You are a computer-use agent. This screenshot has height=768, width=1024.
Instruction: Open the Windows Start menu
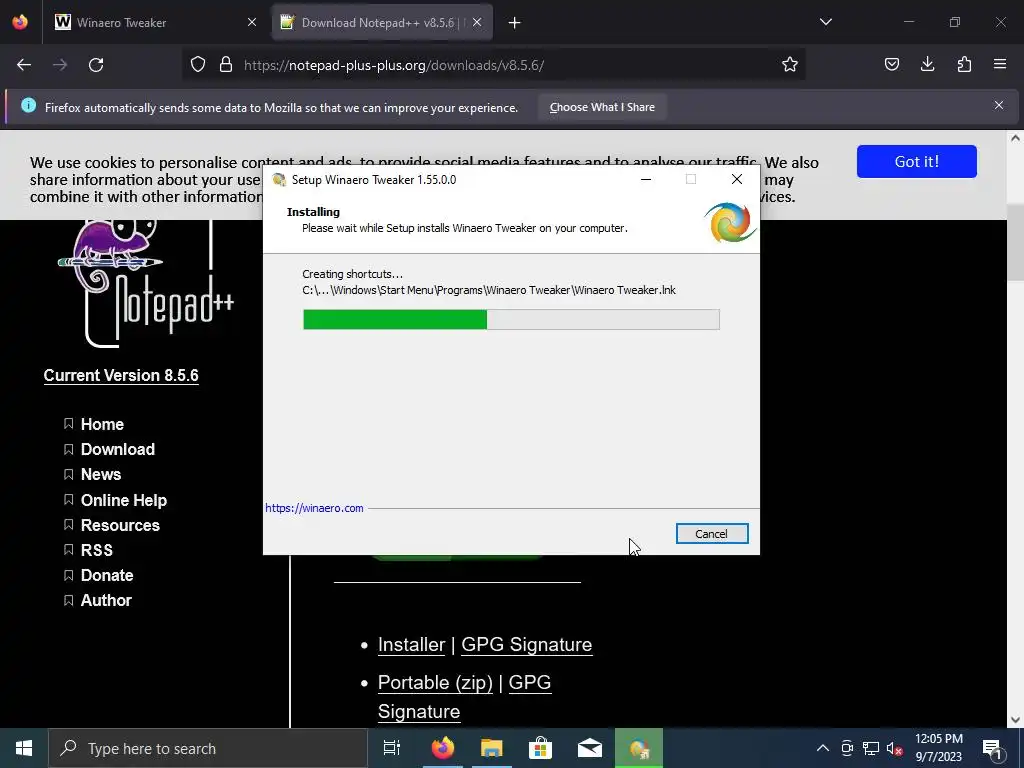point(24,748)
